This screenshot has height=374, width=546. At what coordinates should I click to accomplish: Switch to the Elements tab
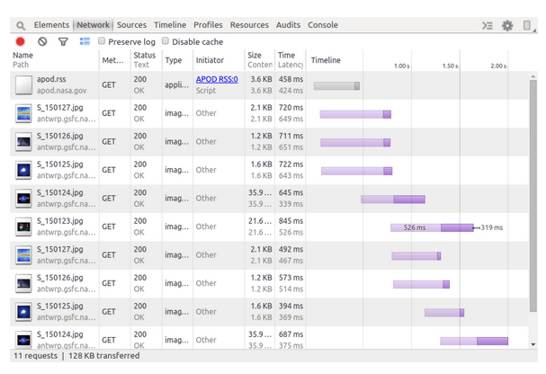51,25
